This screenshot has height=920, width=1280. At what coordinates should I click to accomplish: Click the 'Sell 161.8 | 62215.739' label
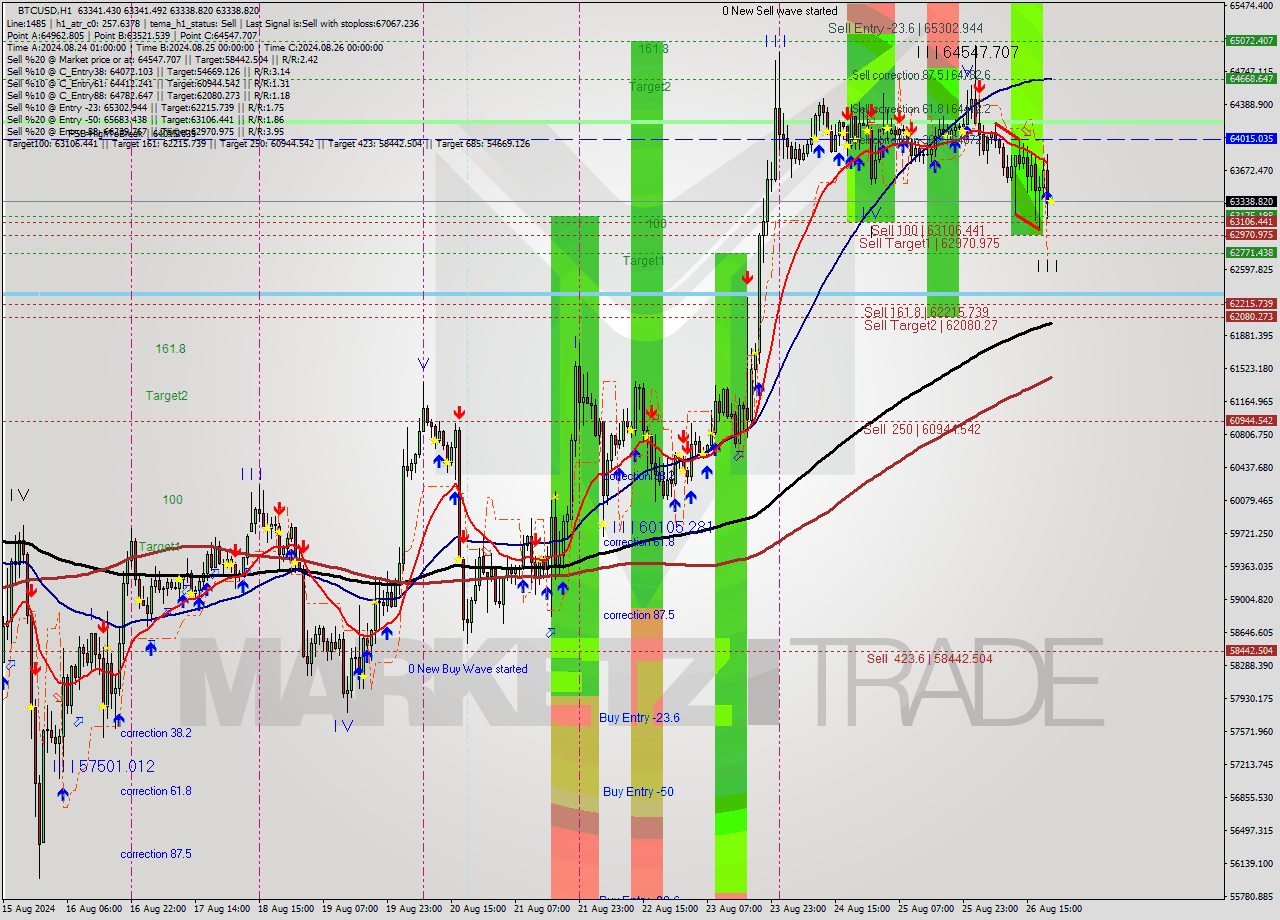pyautogui.click(x=926, y=312)
